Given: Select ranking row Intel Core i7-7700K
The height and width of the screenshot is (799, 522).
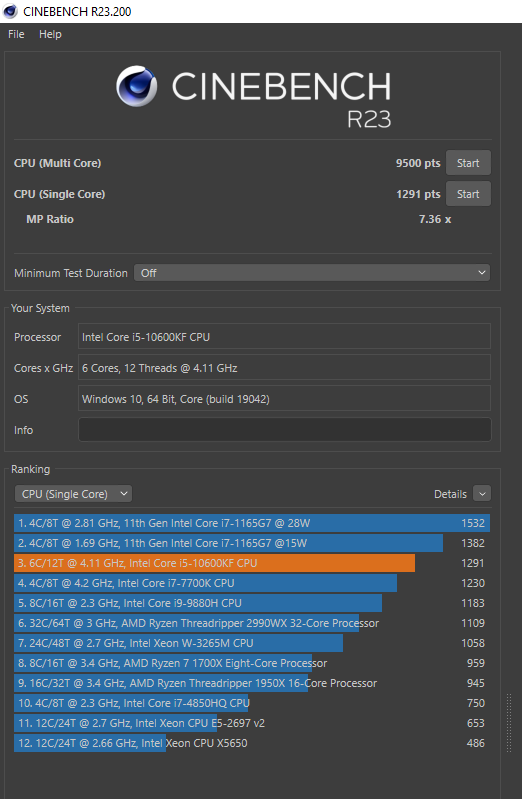Looking at the screenshot, I should 252,583.
